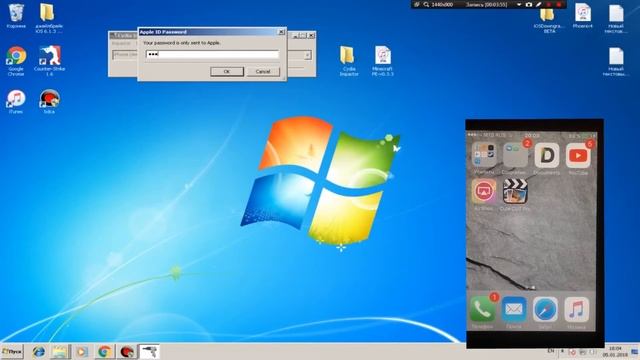Click the taskbar clock showing the date

pos(615,352)
